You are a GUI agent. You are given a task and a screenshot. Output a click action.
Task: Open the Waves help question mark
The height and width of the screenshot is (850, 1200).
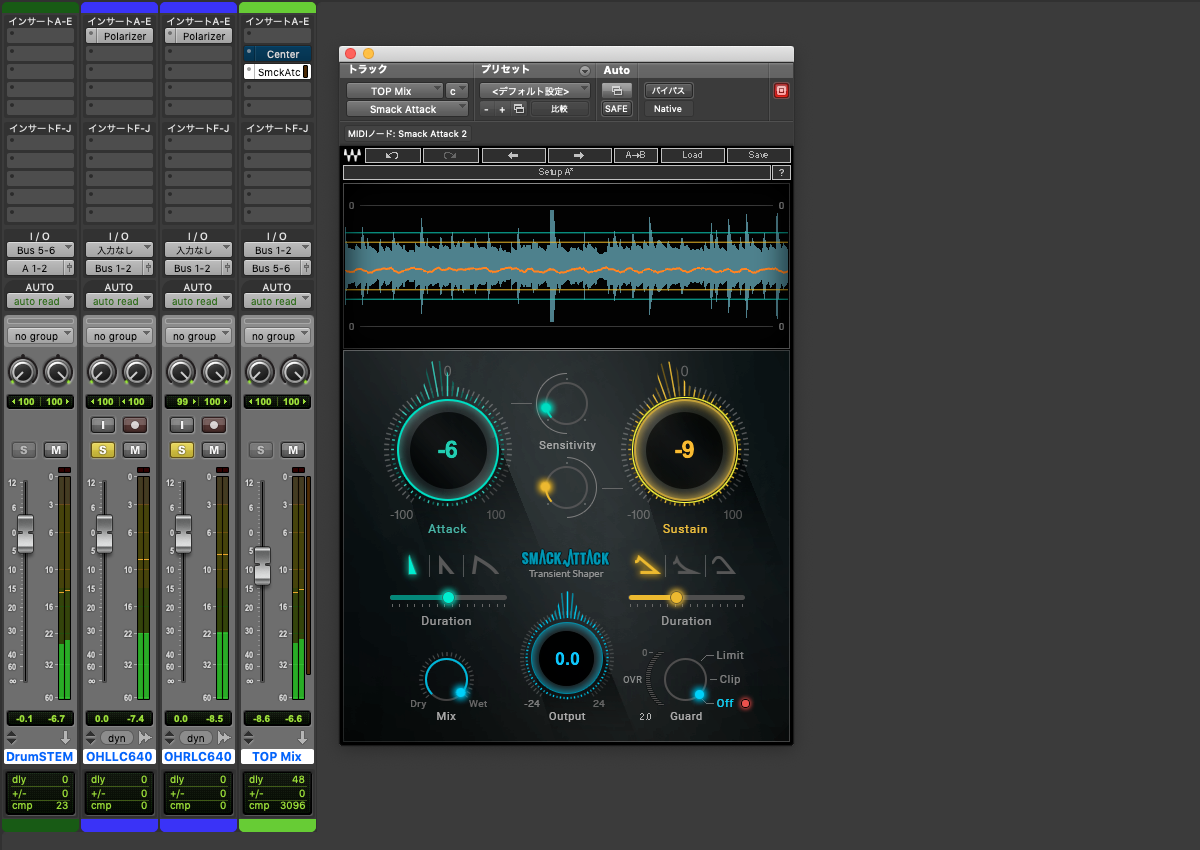tap(781, 172)
